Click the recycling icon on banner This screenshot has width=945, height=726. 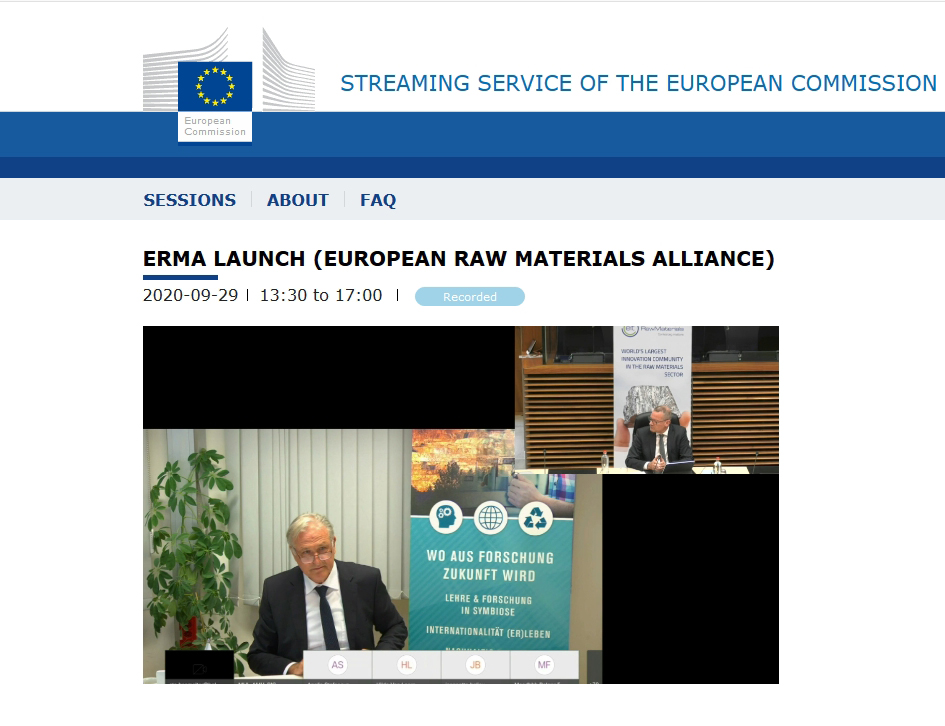tap(535, 517)
